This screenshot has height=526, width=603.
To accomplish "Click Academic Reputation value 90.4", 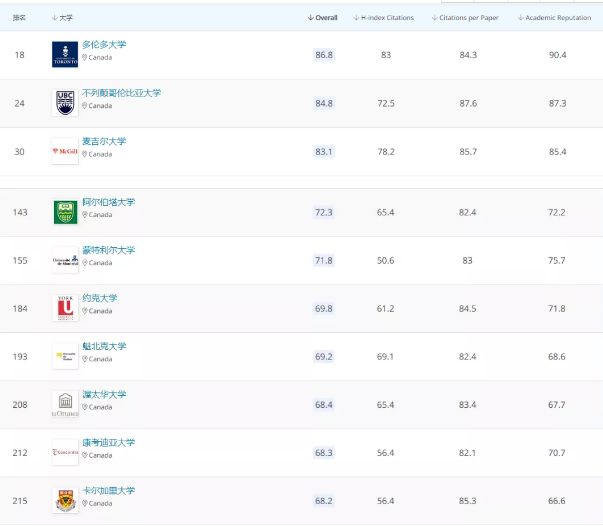I will 558,55.
